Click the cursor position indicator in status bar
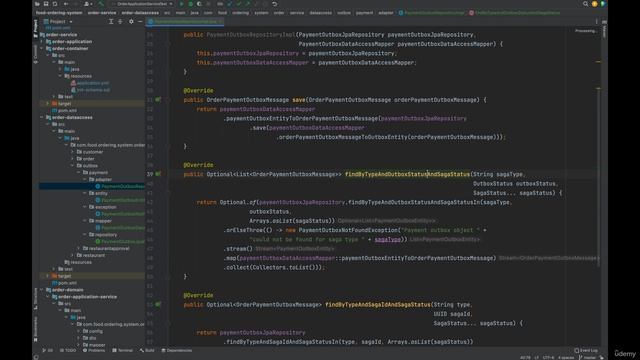The height and width of the screenshot is (360, 640). [525, 358]
